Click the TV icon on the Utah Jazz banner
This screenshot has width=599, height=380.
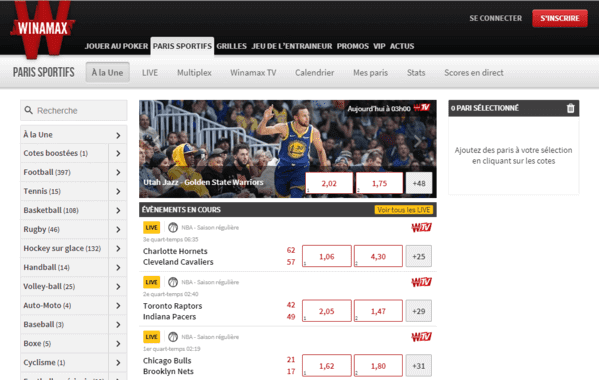click(x=422, y=108)
